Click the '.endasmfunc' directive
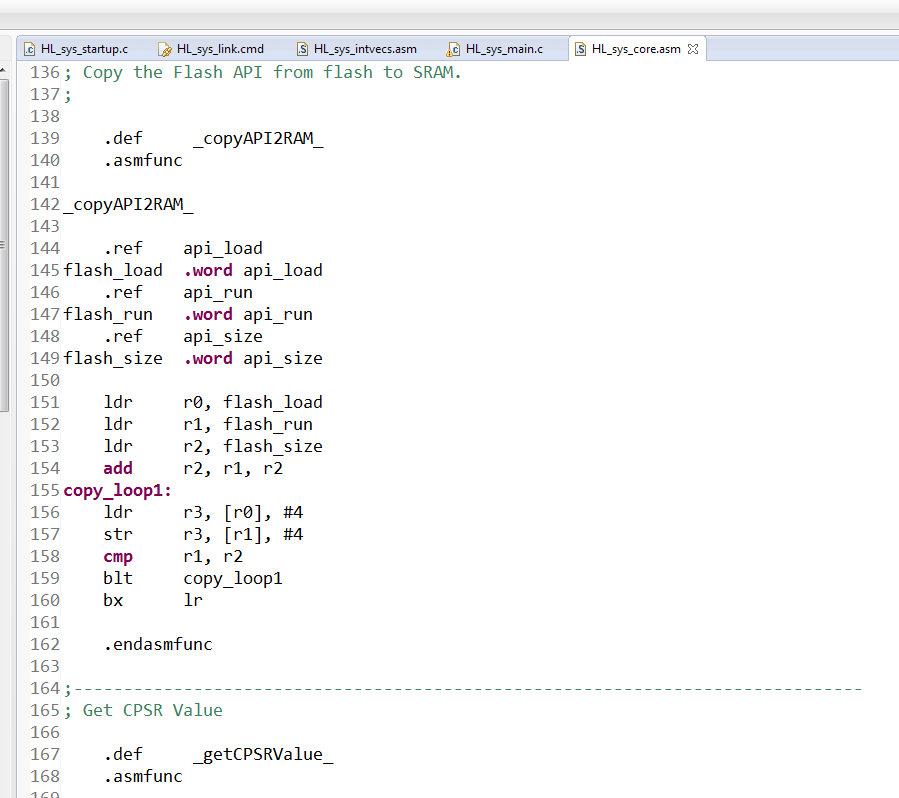The height and width of the screenshot is (798, 899). (x=158, y=644)
